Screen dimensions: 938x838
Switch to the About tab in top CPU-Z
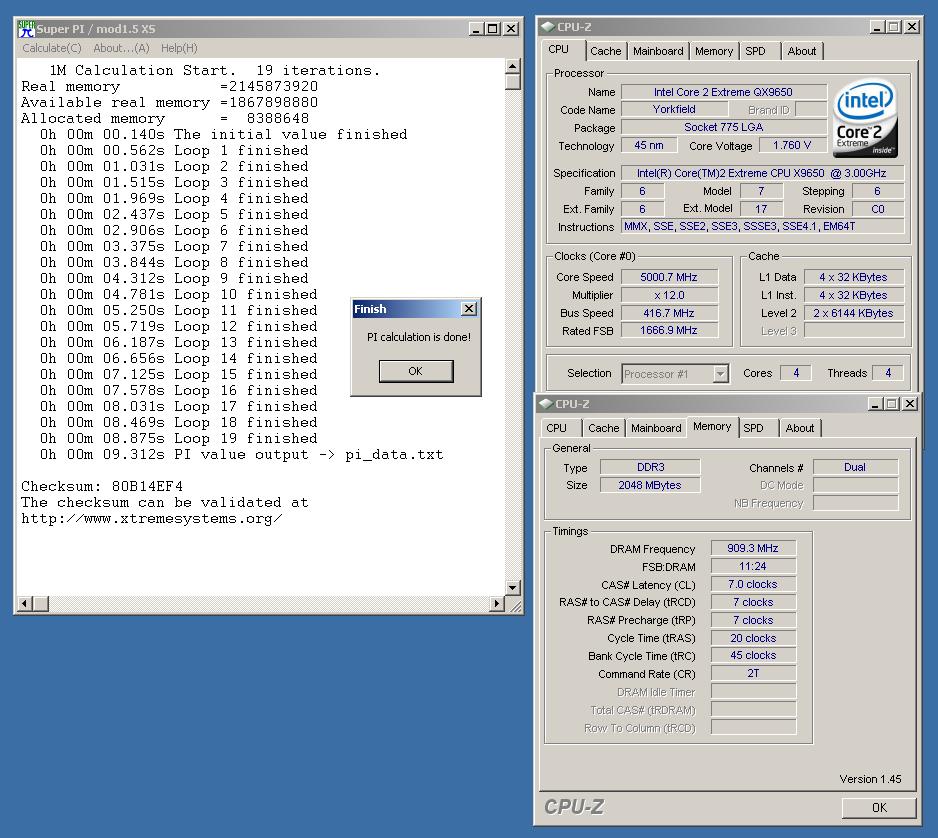[802, 51]
